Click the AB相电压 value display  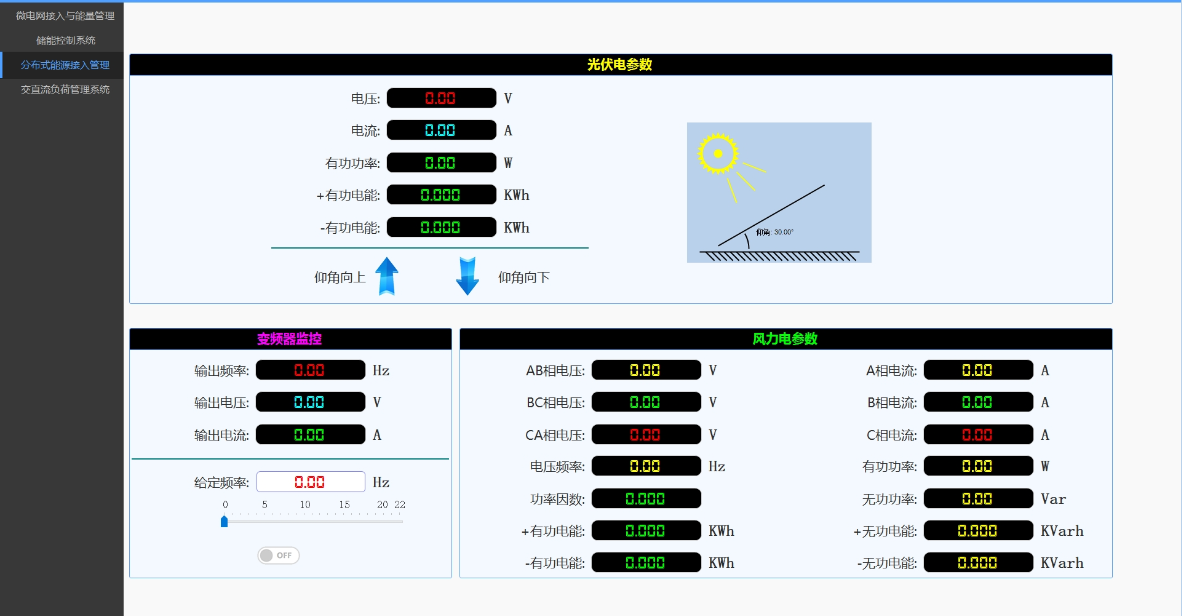[646, 370]
